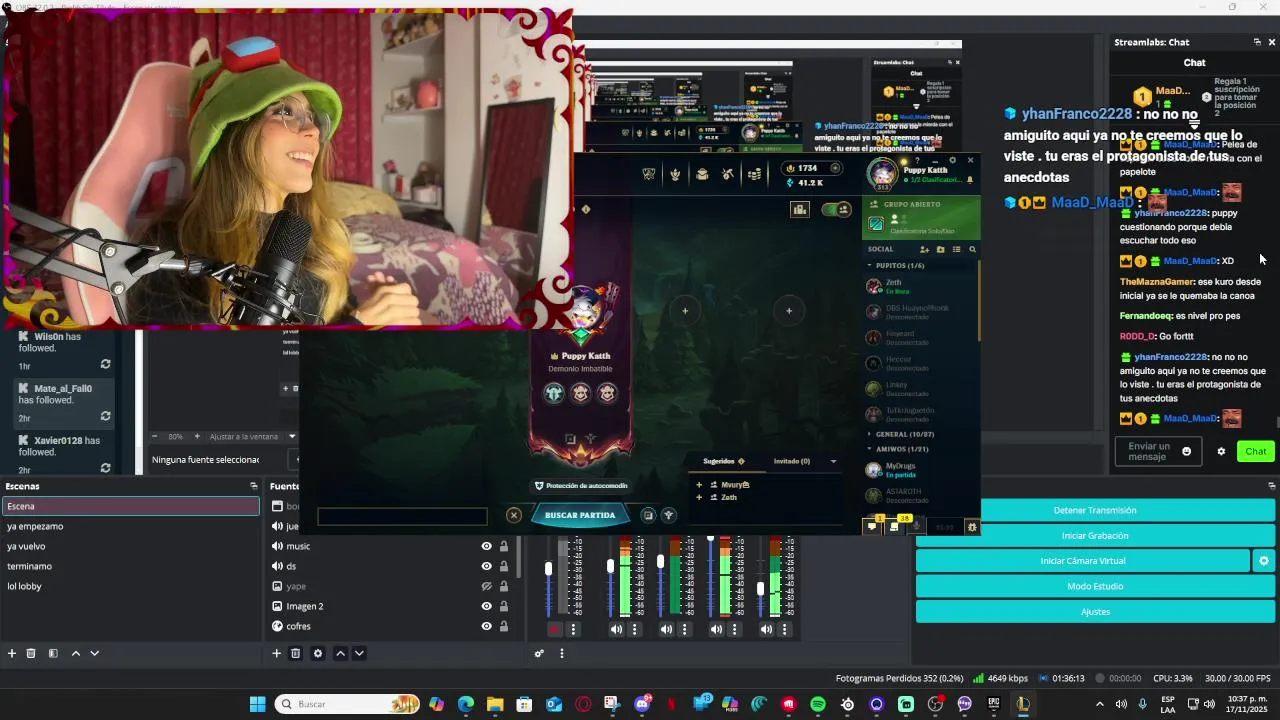
Task: Open the chat settings gear icon
Action: pyautogui.click(x=1221, y=451)
